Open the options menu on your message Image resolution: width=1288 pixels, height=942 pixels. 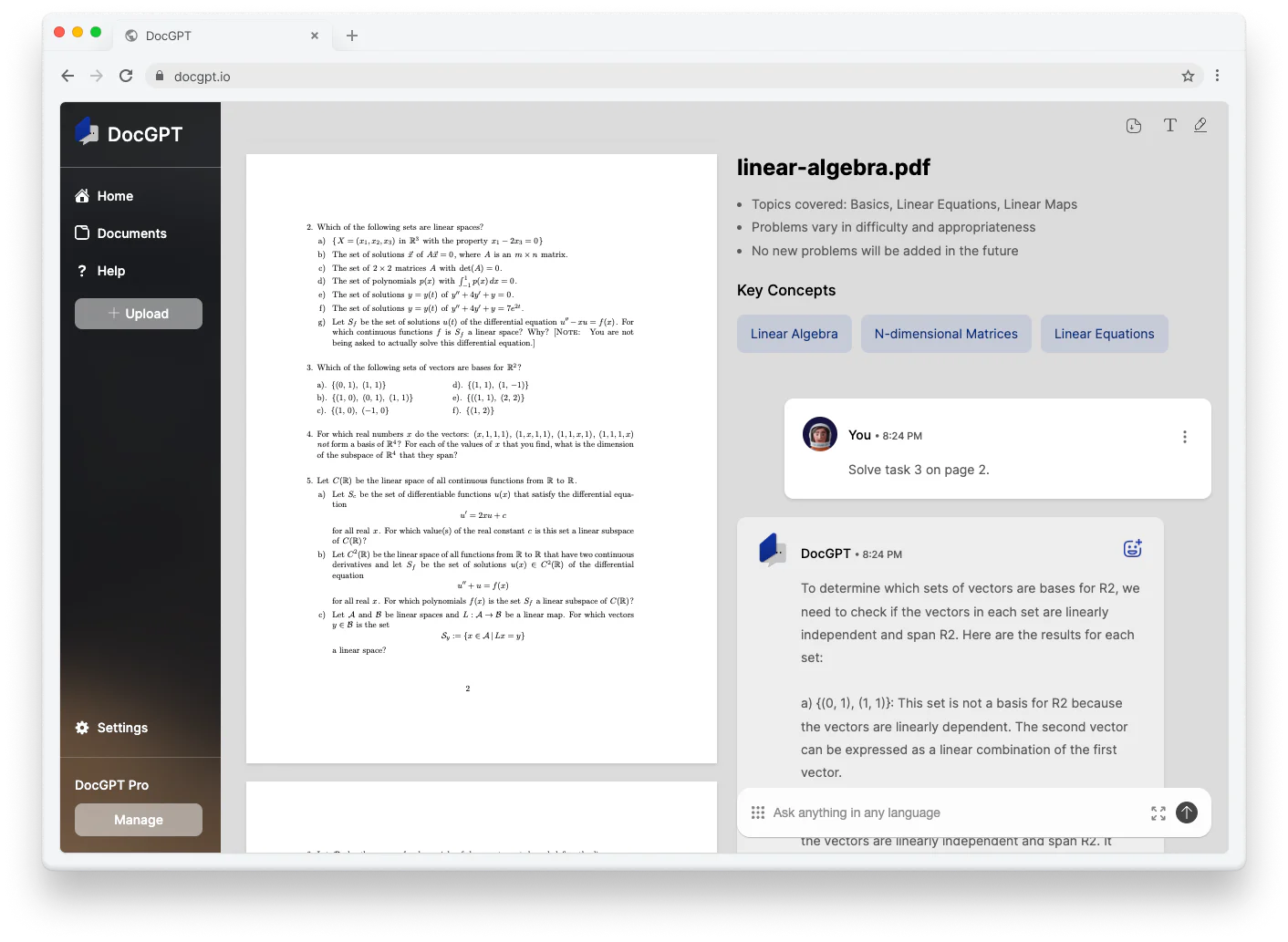click(1185, 437)
